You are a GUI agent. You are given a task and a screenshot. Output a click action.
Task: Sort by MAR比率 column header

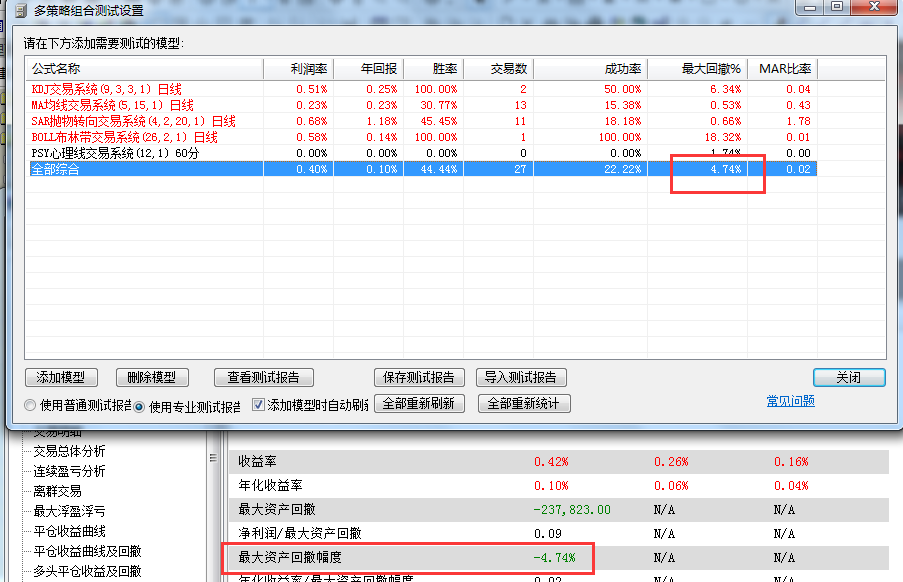[783, 69]
